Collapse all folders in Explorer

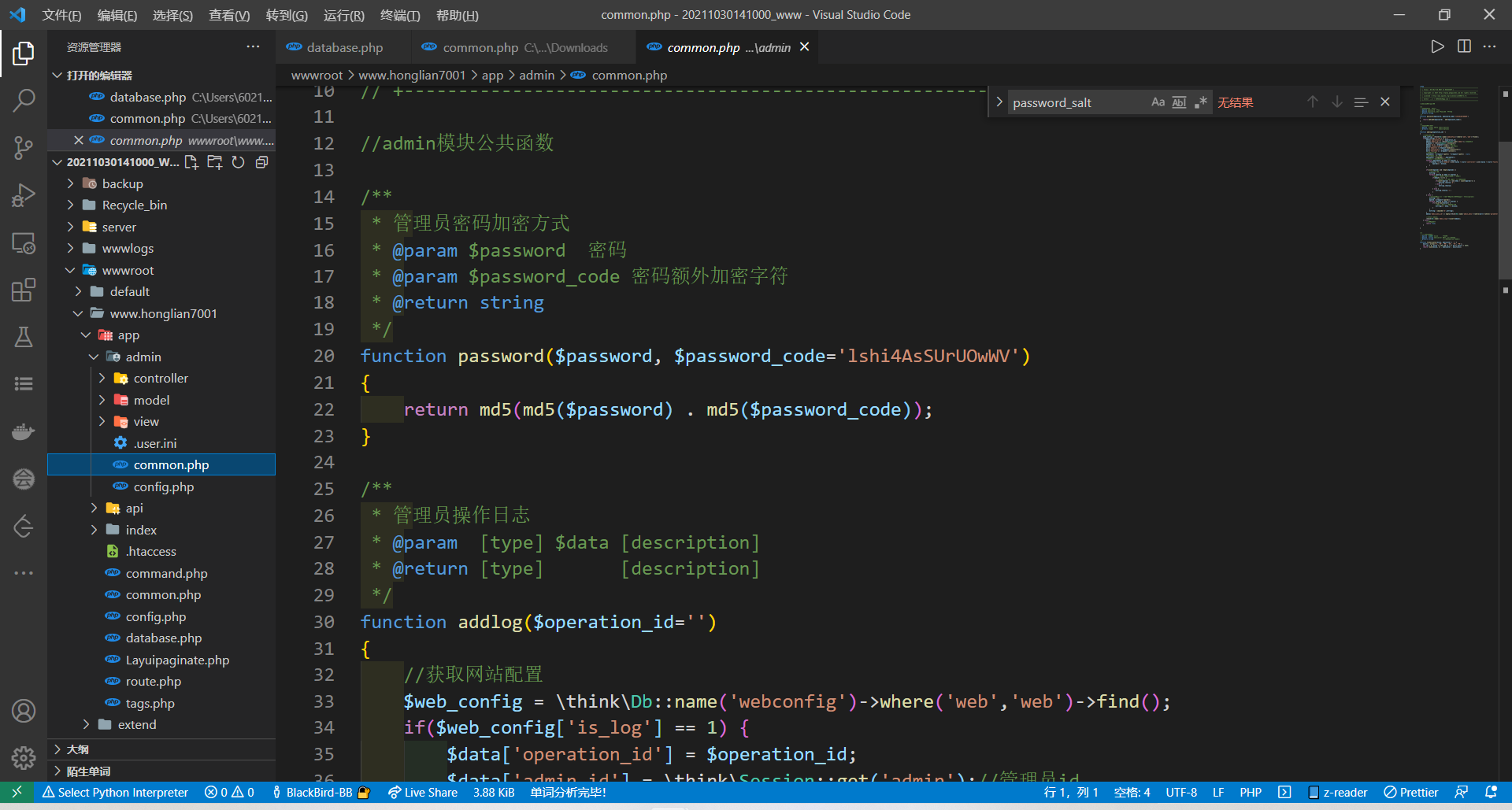pyautogui.click(x=262, y=162)
